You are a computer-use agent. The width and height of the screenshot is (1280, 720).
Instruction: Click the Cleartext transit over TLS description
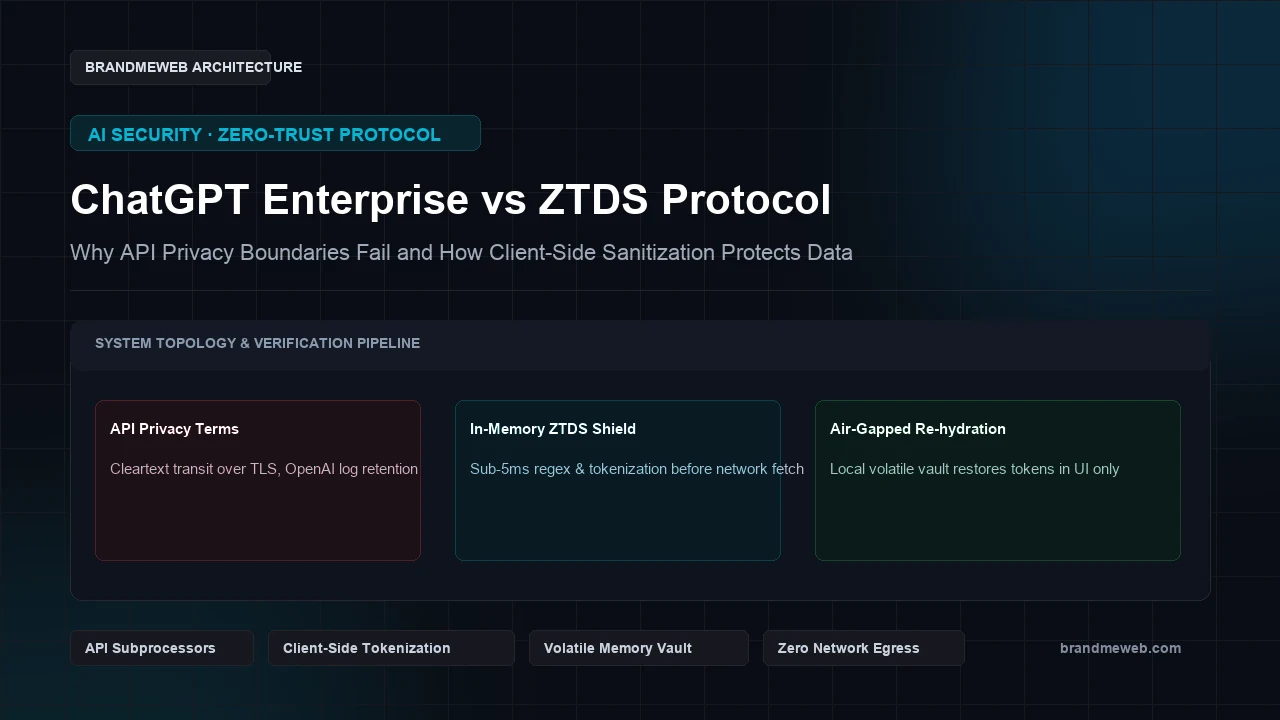click(x=264, y=469)
